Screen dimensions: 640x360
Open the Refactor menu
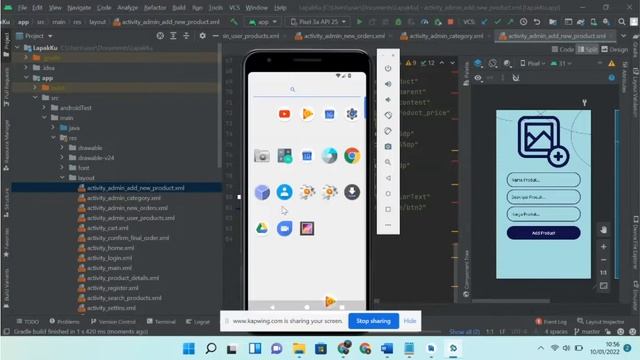click(155, 7)
